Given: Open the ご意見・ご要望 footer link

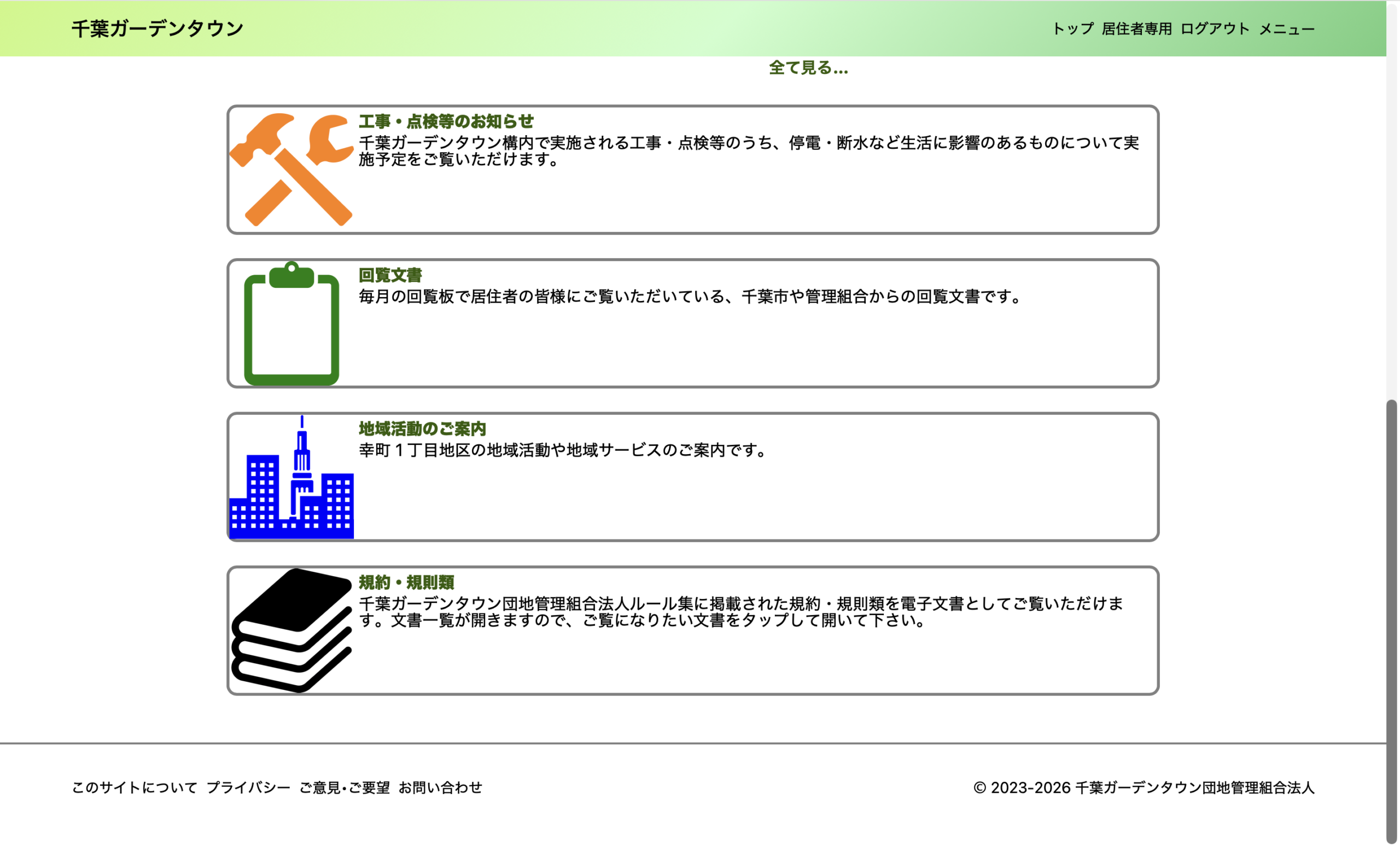Looking at the screenshot, I should tap(345, 787).
